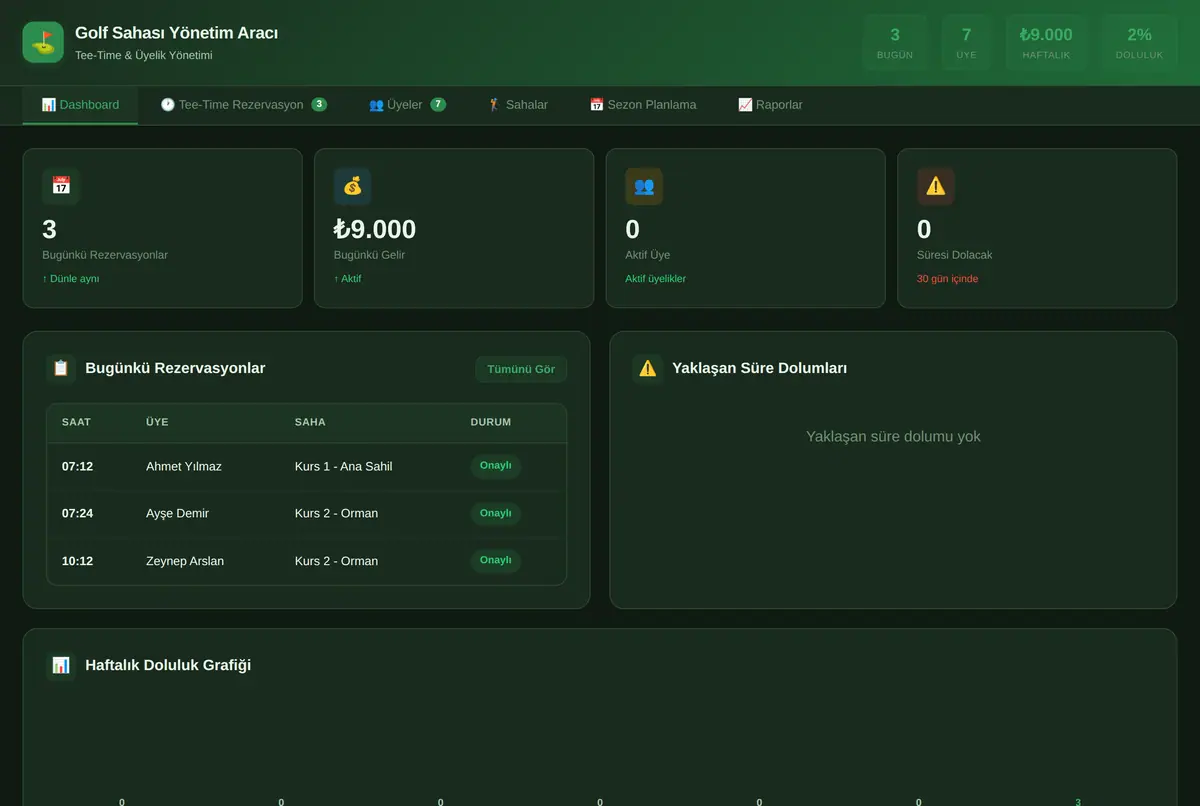The height and width of the screenshot is (806, 1200).
Task: Click the "↑ Dünle aynı" trend text
Action: [70, 279]
